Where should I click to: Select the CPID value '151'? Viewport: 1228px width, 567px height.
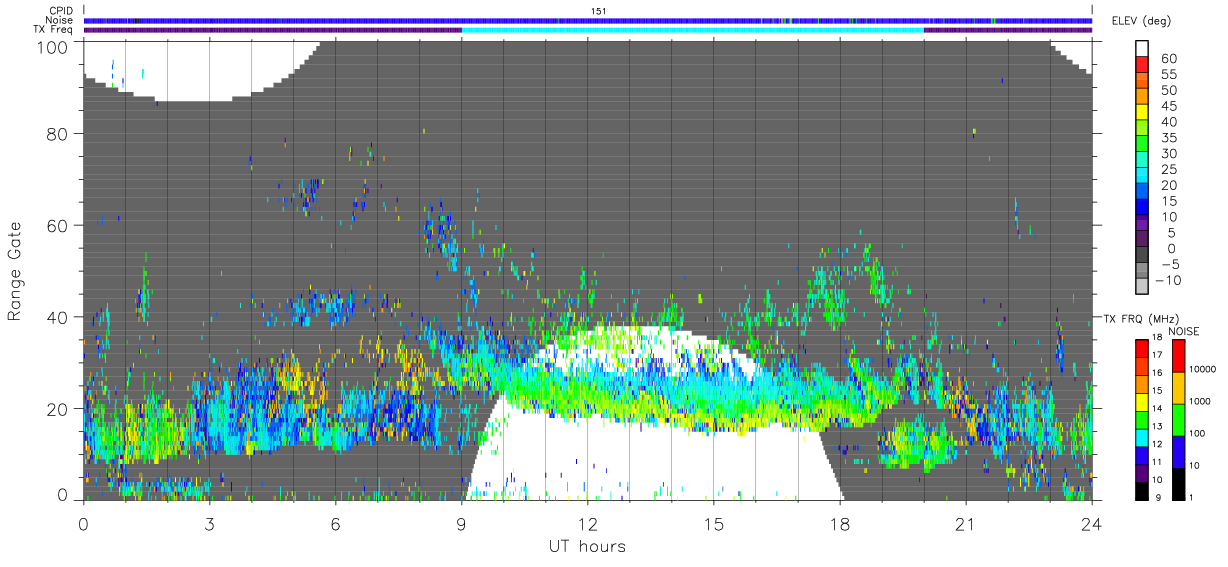click(x=599, y=11)
